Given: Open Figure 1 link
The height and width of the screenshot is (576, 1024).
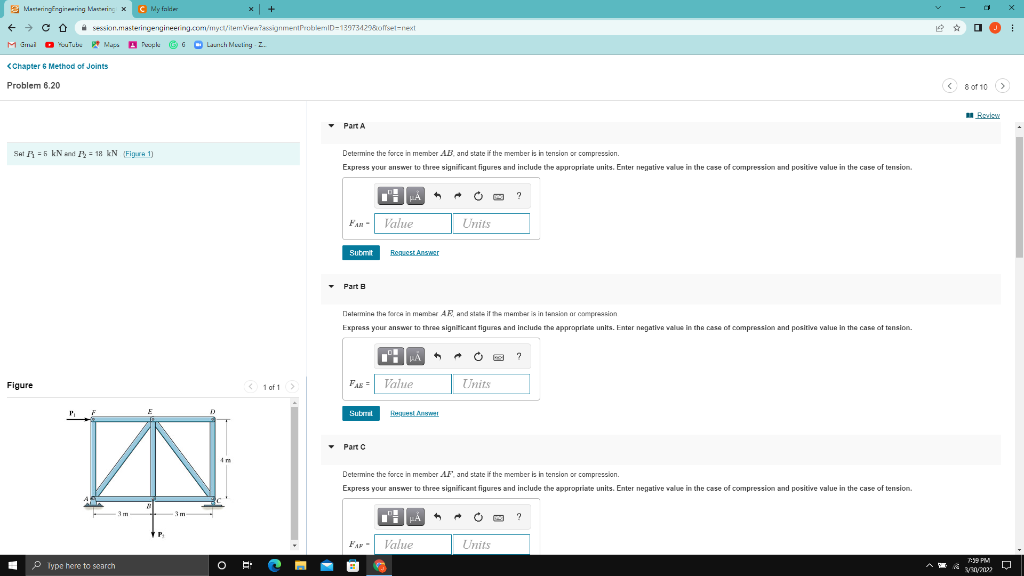Looking at the screenshot, I should click(x=138, y=153).
